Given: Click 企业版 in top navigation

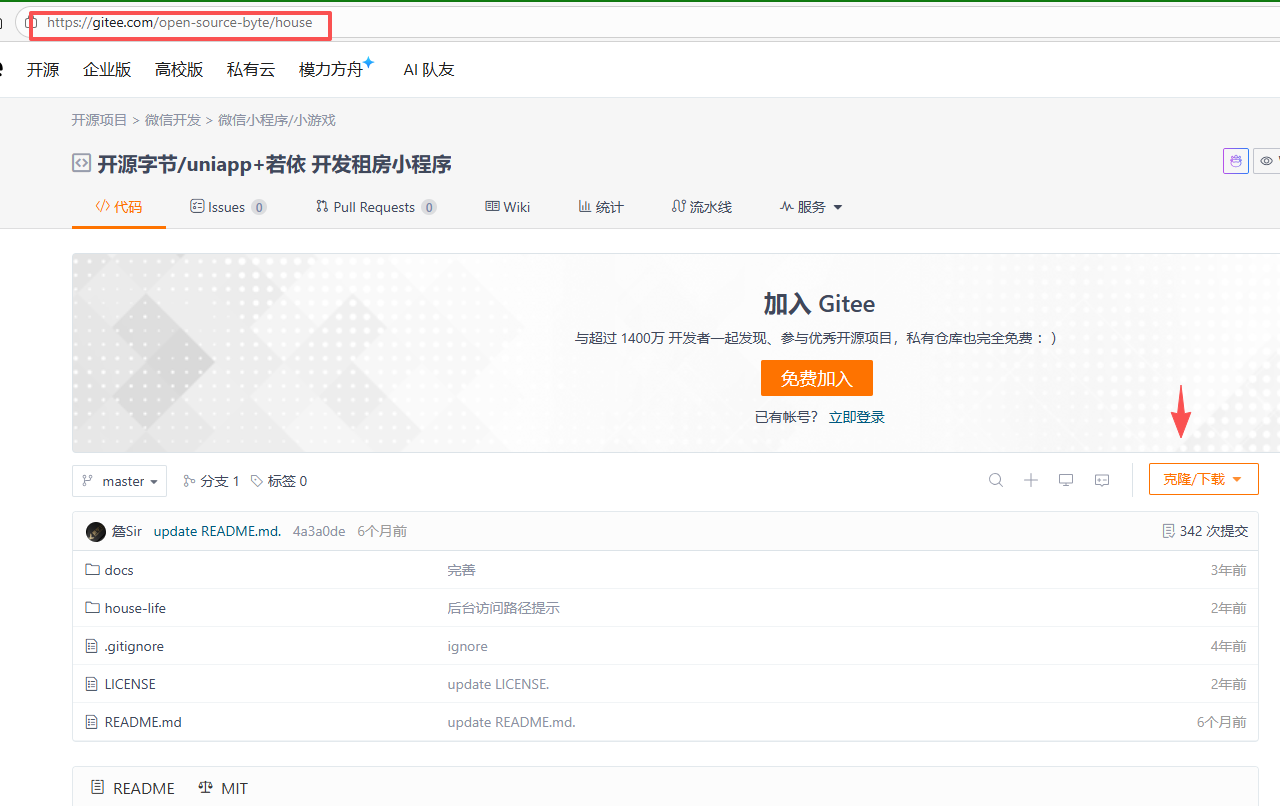Looking at the screenshot, I should point(107,70).
